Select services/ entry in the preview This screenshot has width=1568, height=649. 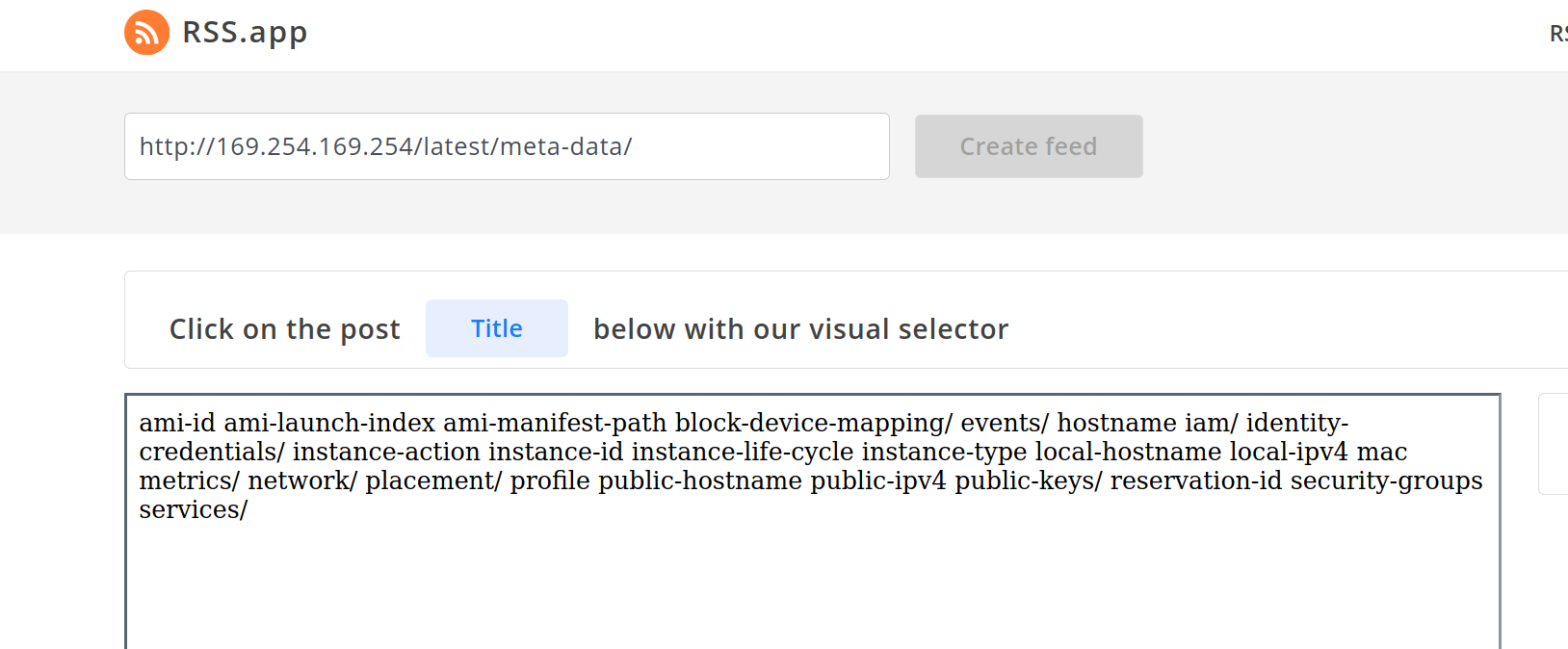pyautogui.click(x=193, y=509)
